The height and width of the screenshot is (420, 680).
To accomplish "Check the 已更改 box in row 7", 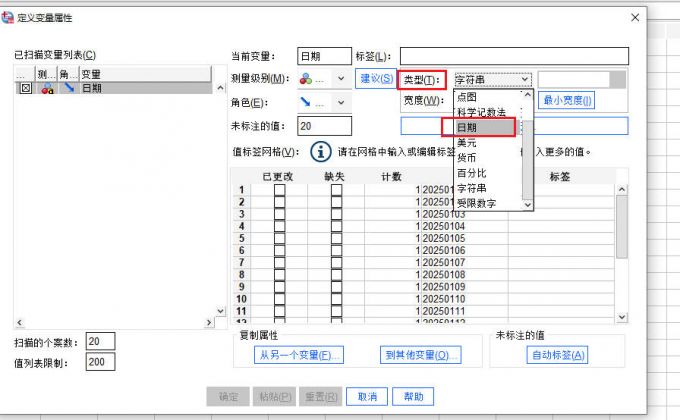I will coord(280,262).
